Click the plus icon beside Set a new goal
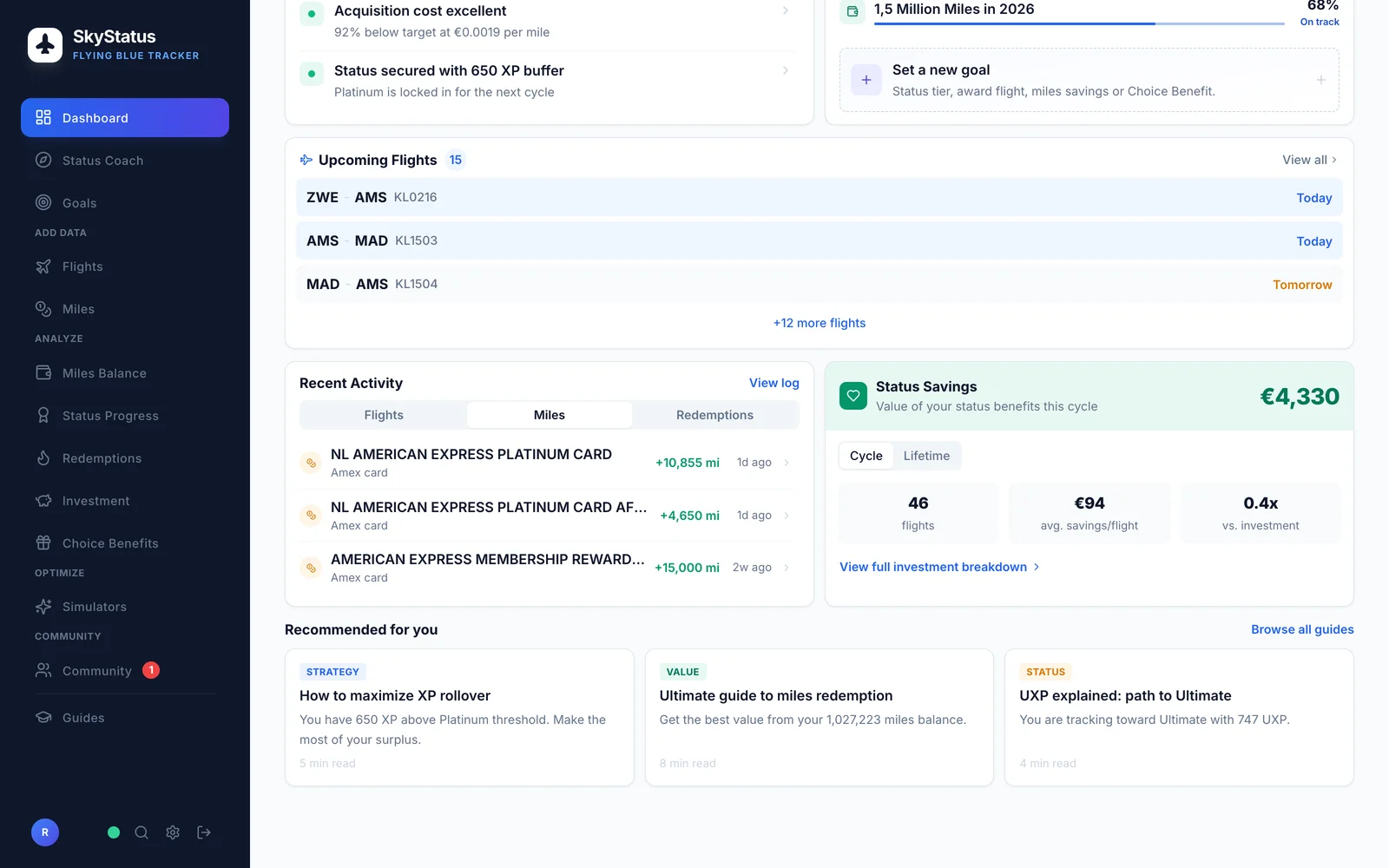This screenshot has width=1389, height=868. (866, 80)
